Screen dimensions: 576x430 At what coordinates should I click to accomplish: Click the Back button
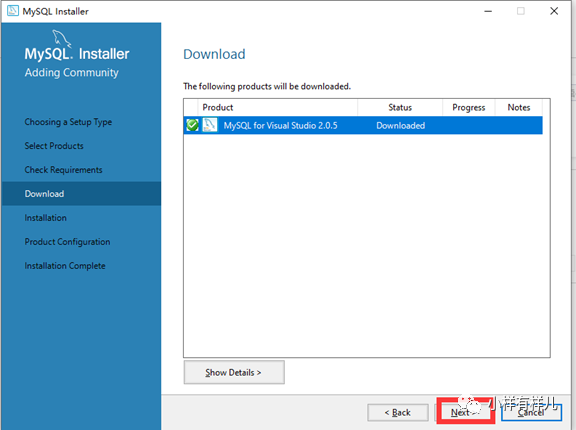pyautogui.click(x=398, y=413)
